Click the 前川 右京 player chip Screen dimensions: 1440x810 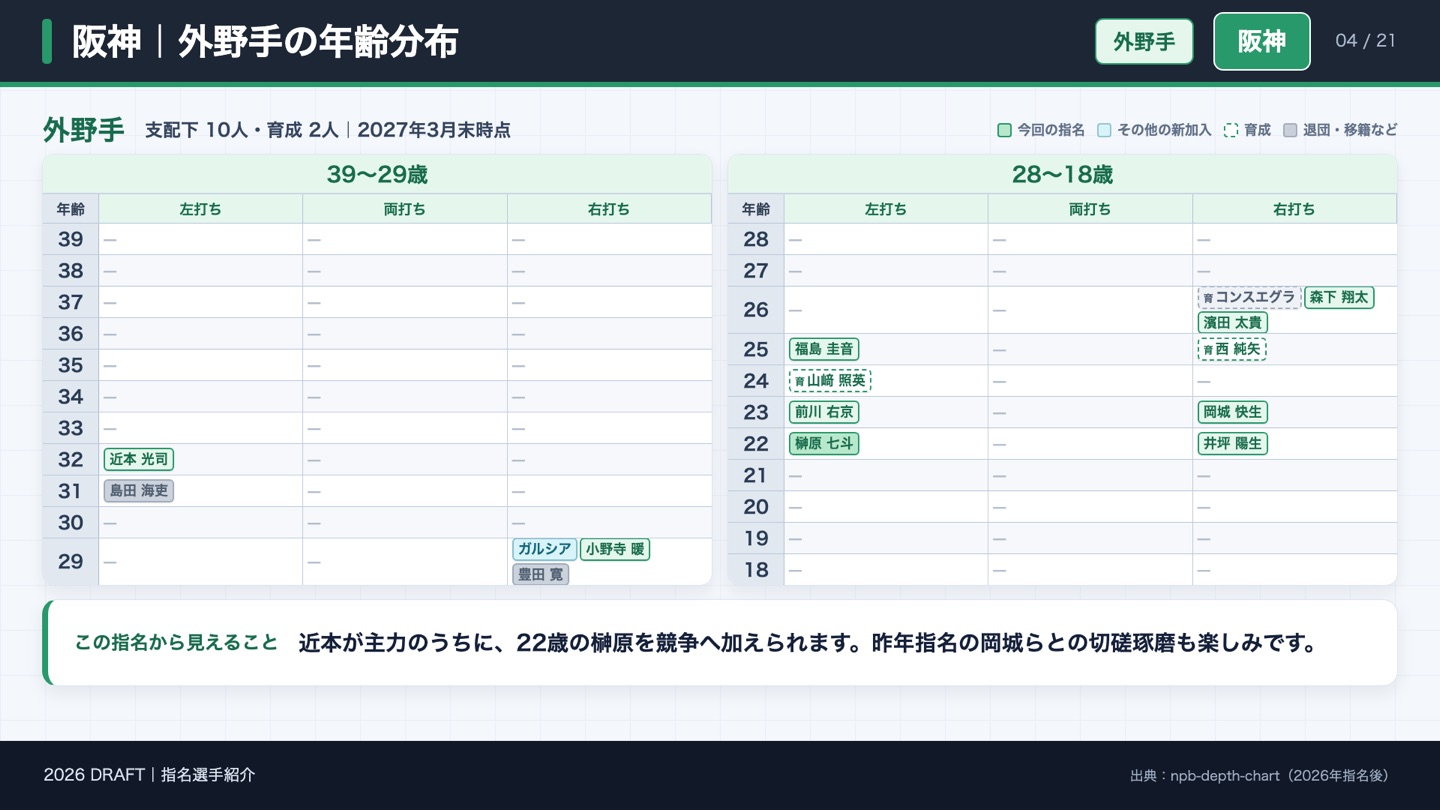tap(824, 412)
